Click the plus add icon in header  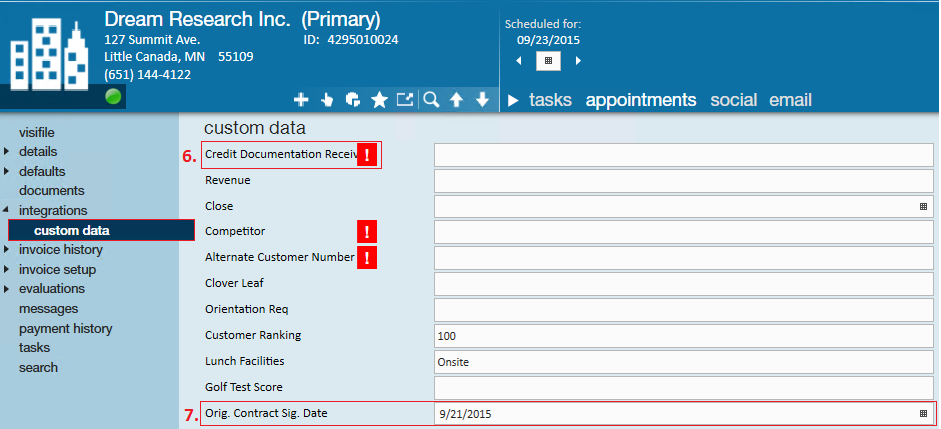pyautogui.click(x=301, y=100)
